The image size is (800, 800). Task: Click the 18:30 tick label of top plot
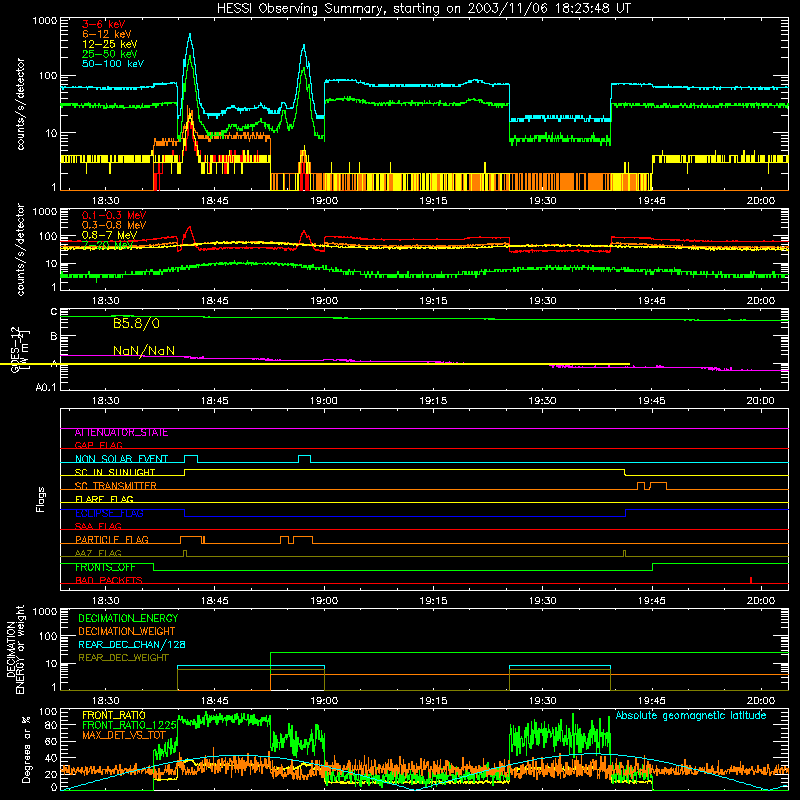[105, 201]
